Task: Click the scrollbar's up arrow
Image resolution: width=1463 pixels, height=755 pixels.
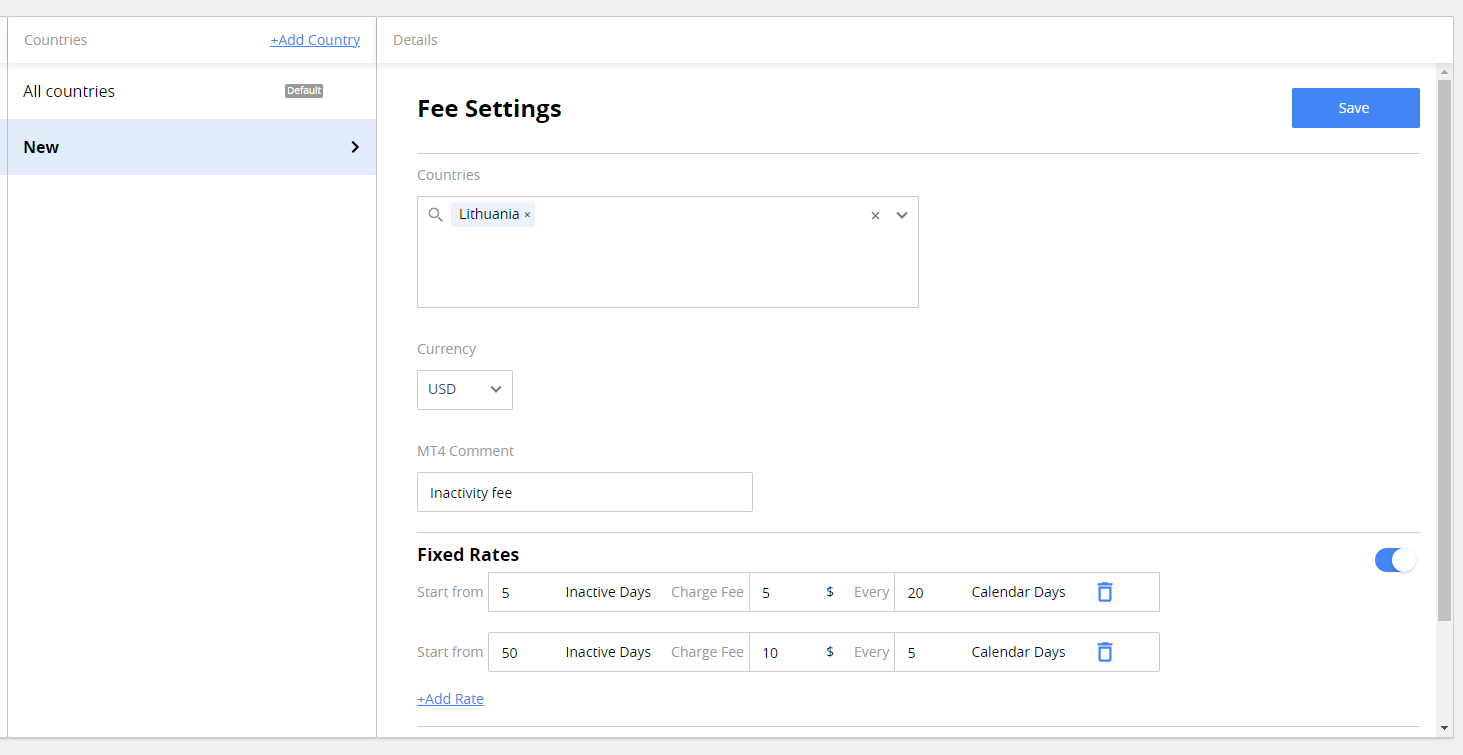Action: click(1443, 71)
